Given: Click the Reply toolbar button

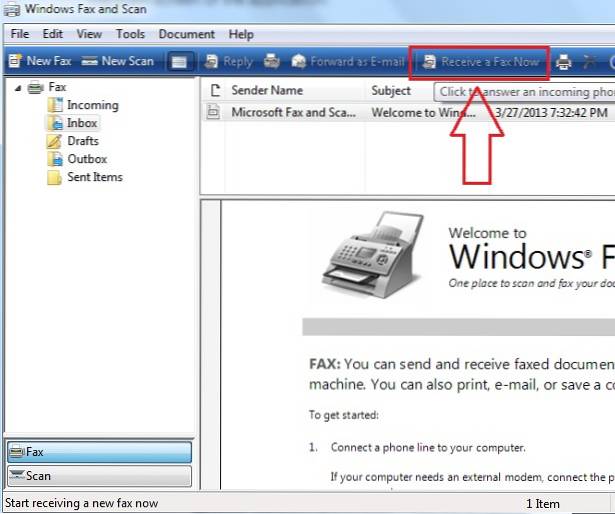Looking at the screenshot, I should [x=229, y=62].
